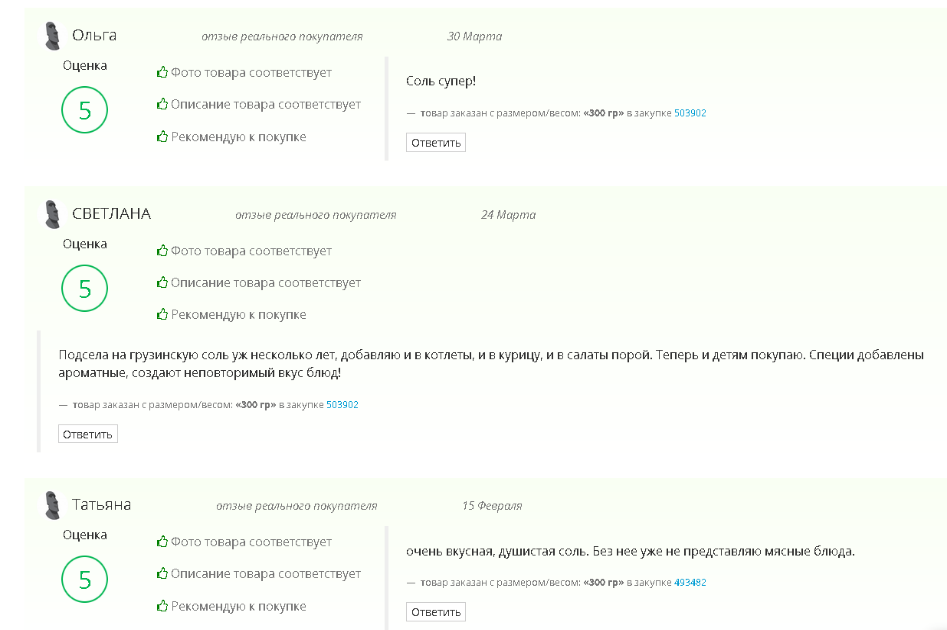
Task: Open purchase link 503902 in СВЕТЛАНА's review
Action: click(342, 405)
